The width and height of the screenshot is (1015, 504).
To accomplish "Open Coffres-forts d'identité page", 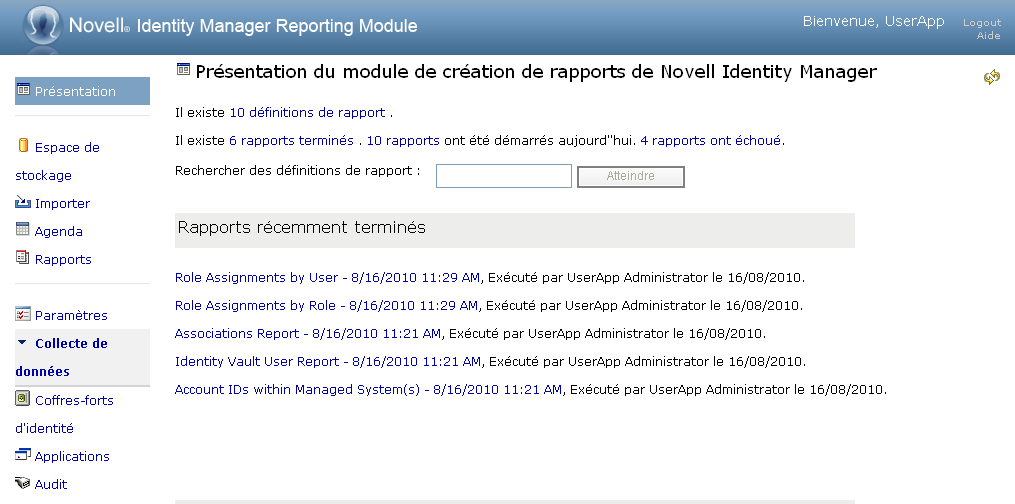I will 64,414.
